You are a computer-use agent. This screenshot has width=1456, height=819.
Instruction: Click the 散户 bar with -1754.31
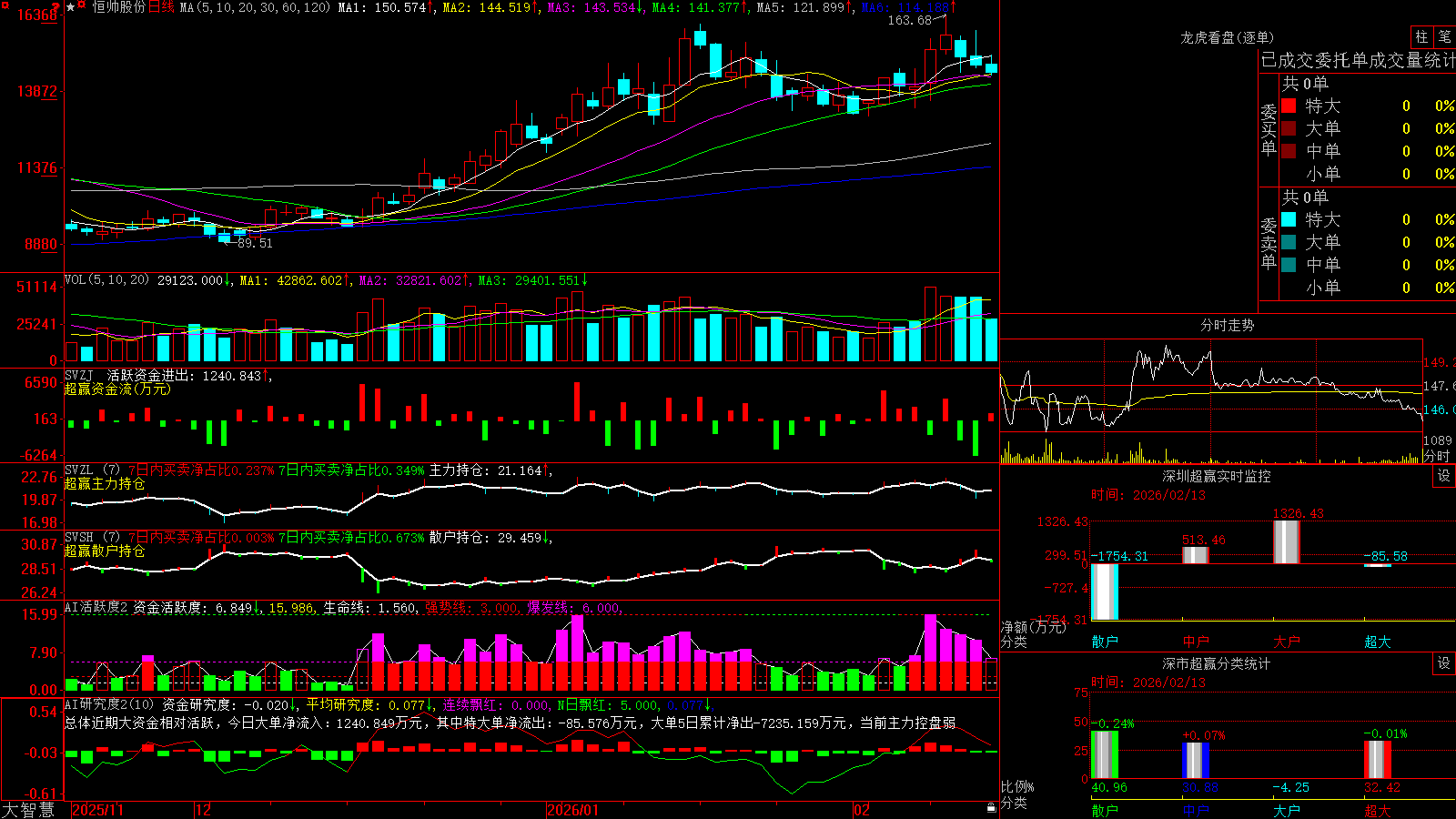pyautogui.click(x=1105, y=591)
